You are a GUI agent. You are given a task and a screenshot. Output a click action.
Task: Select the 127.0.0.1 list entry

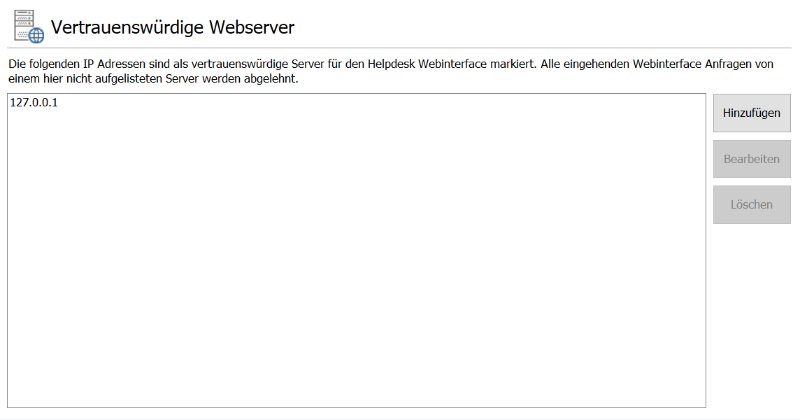[x=34, y=103]
